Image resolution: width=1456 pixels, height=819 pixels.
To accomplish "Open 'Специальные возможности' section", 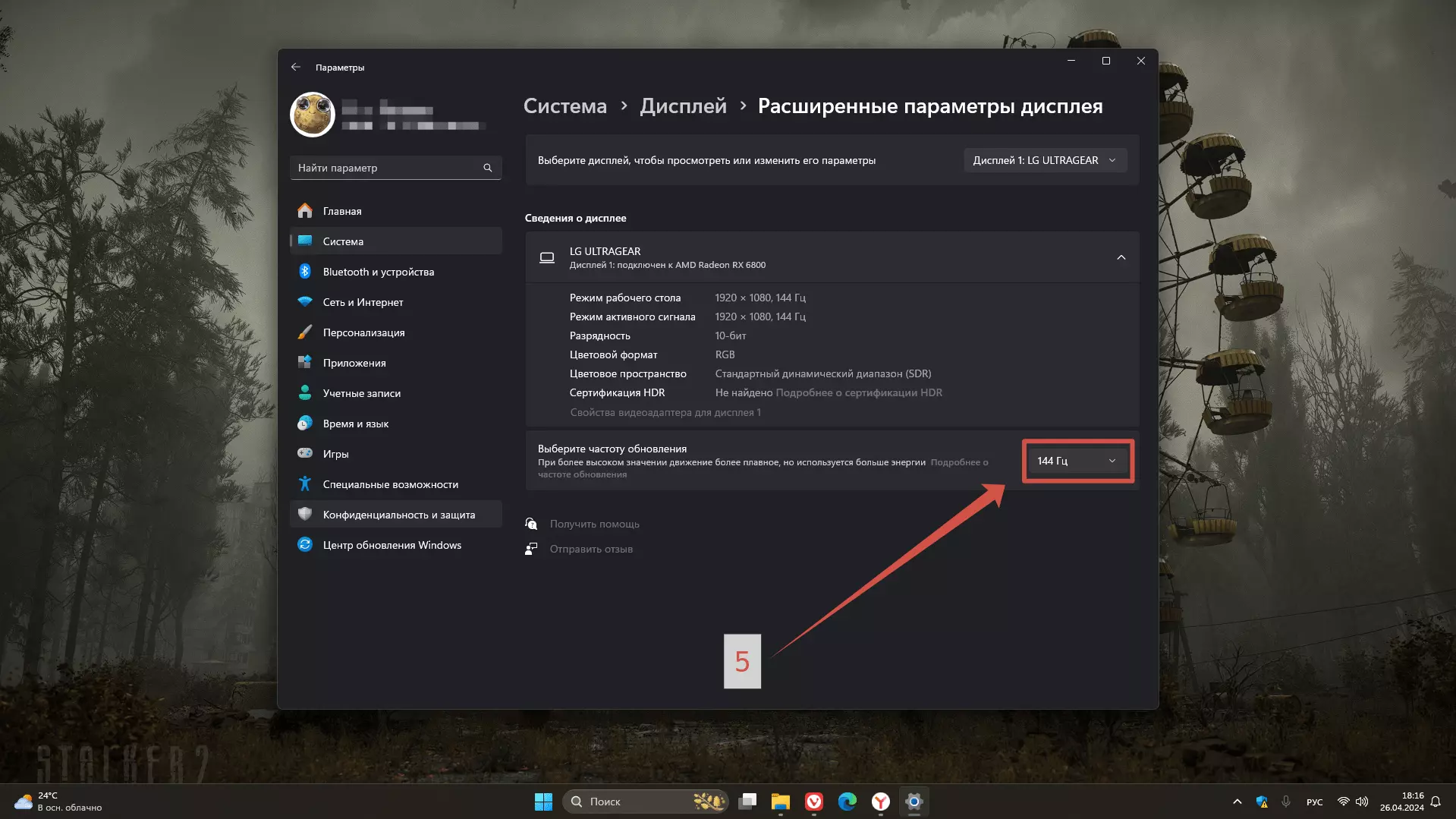I will [x=395, y=484].
